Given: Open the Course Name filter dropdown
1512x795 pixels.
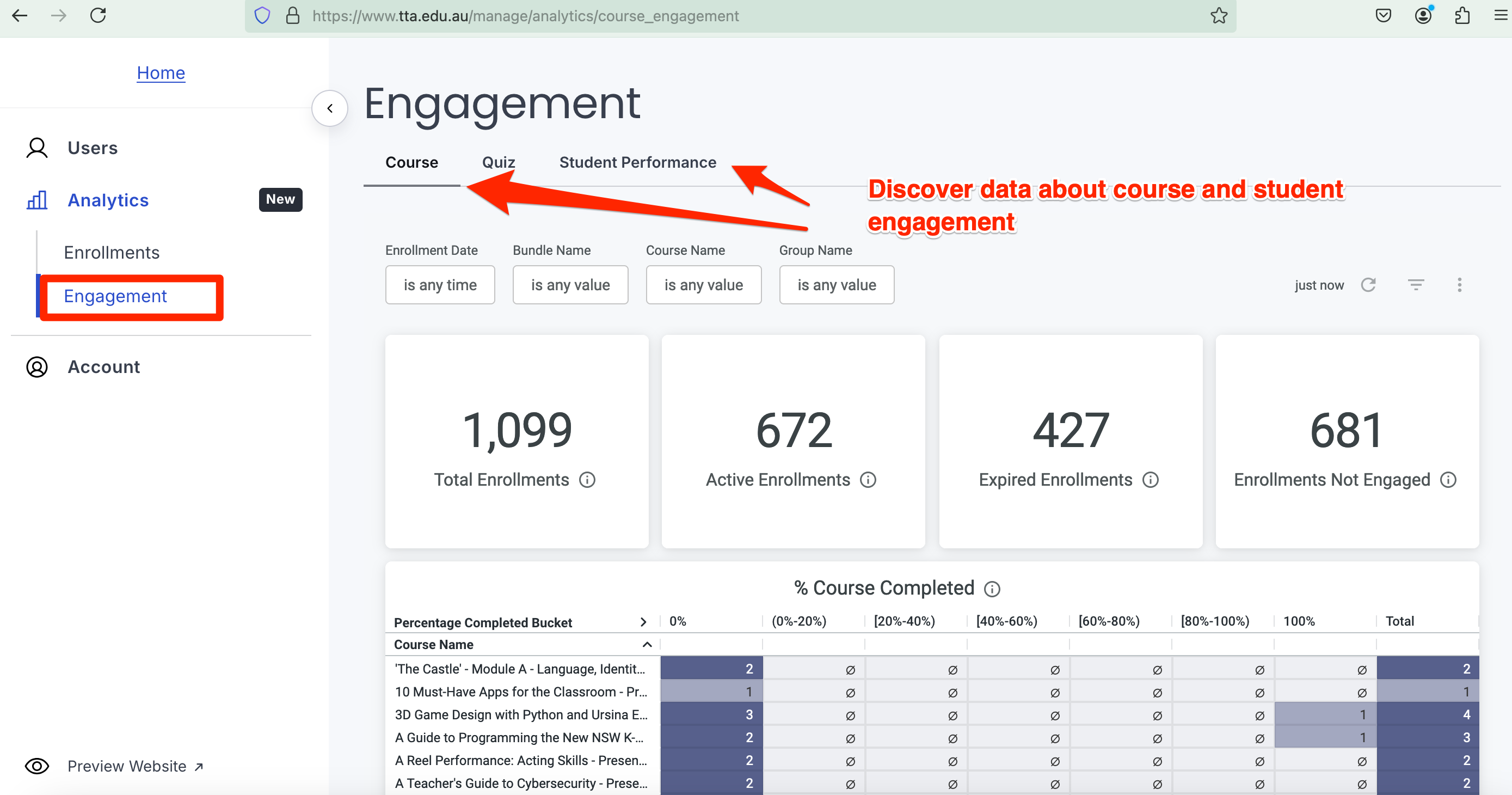Looking at the screenshot, I should [703, 285].
